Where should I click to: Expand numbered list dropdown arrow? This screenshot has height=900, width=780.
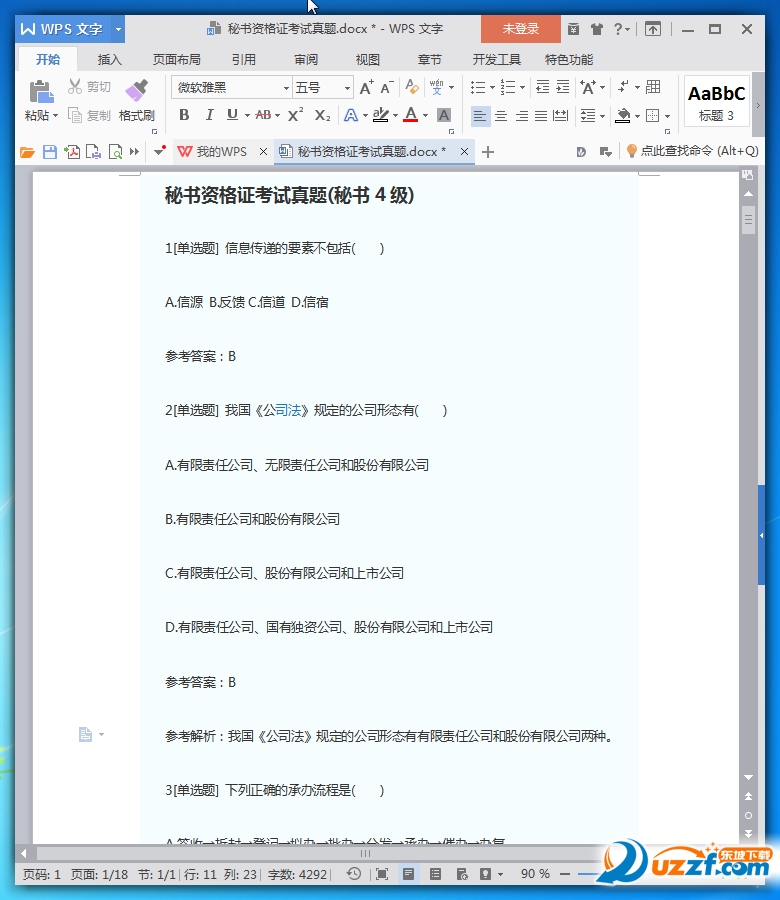(x=522, y=88)
